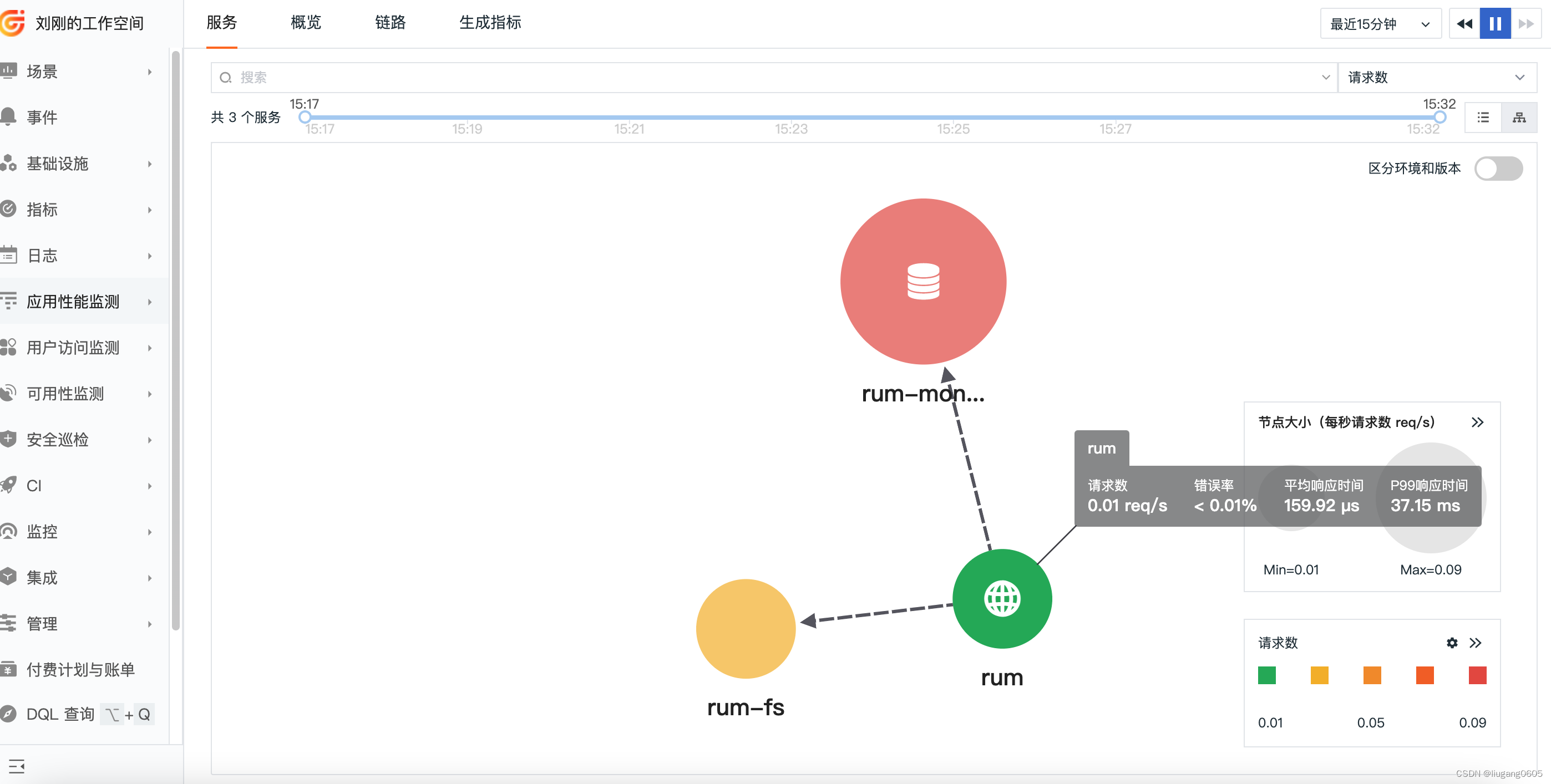Click the middle orange 0.05 swatch

point(1372,675)
